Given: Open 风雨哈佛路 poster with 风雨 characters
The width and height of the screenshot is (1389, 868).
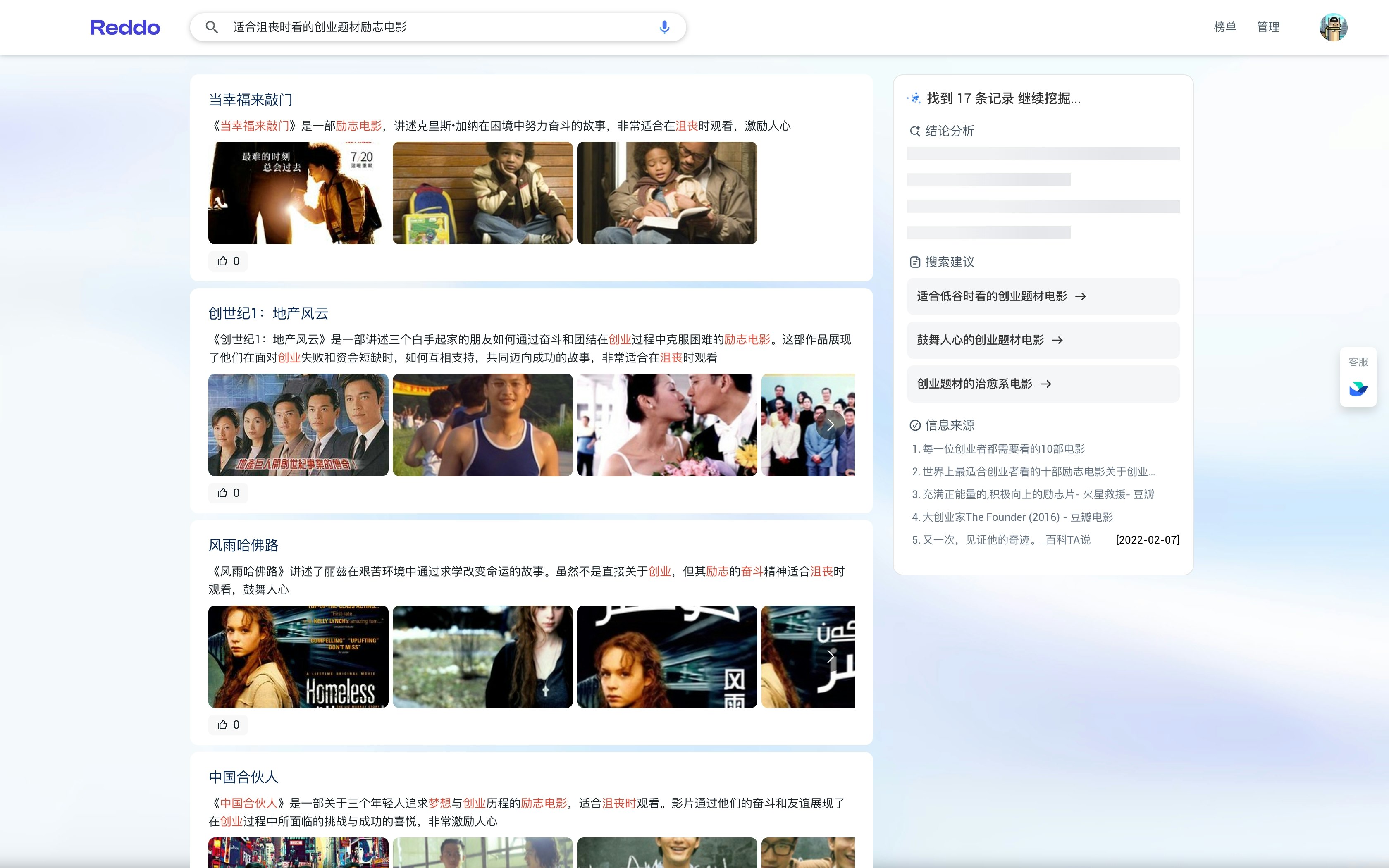Looking at the screenshot, I should [x=666, y=657].
